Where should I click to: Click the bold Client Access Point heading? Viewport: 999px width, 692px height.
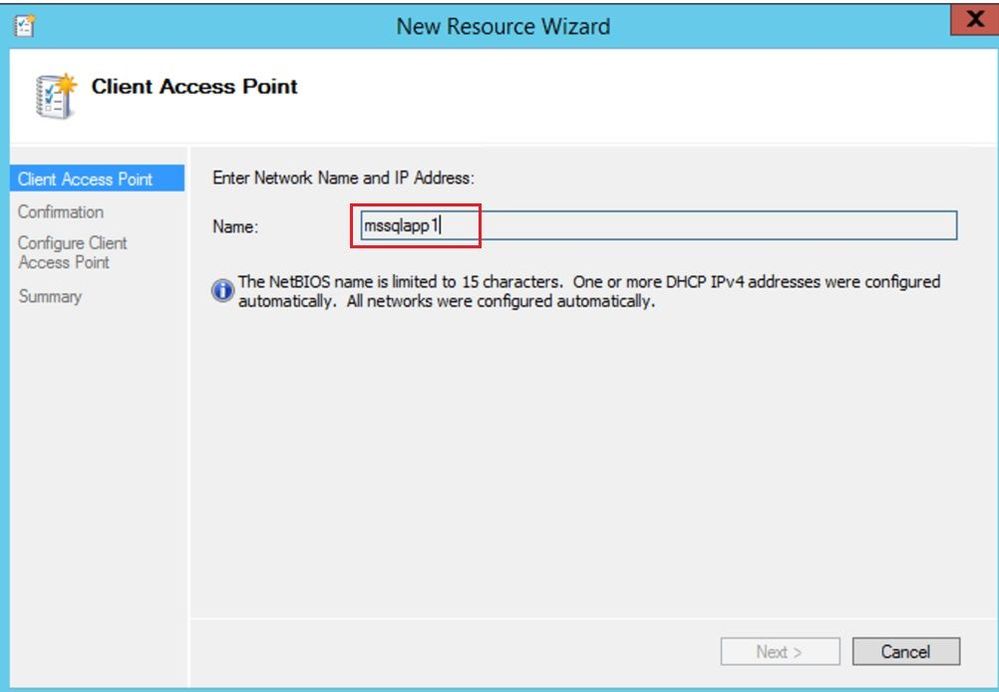point(194,86)
